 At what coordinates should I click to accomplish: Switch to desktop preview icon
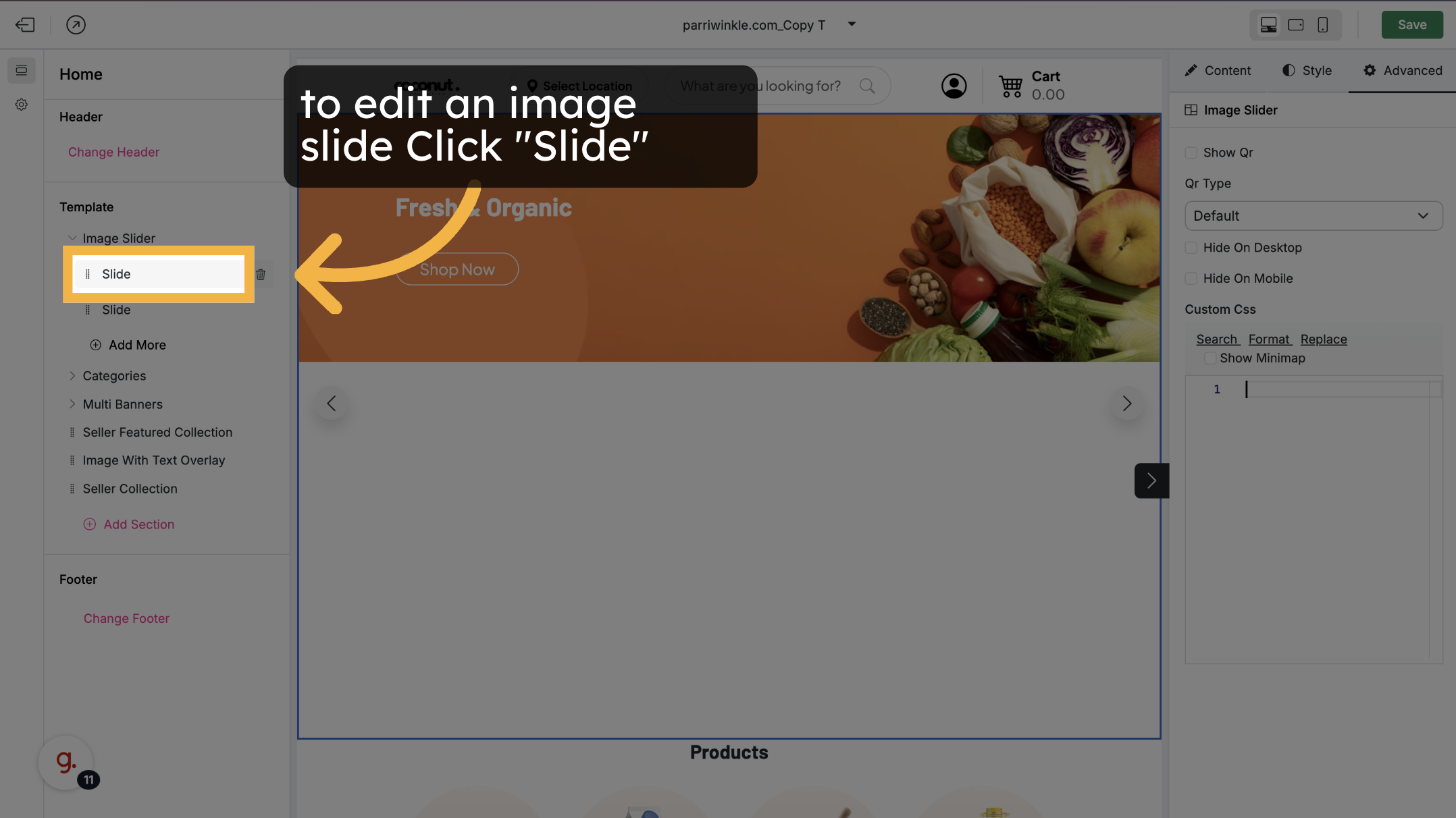(x=1268, y=25)
